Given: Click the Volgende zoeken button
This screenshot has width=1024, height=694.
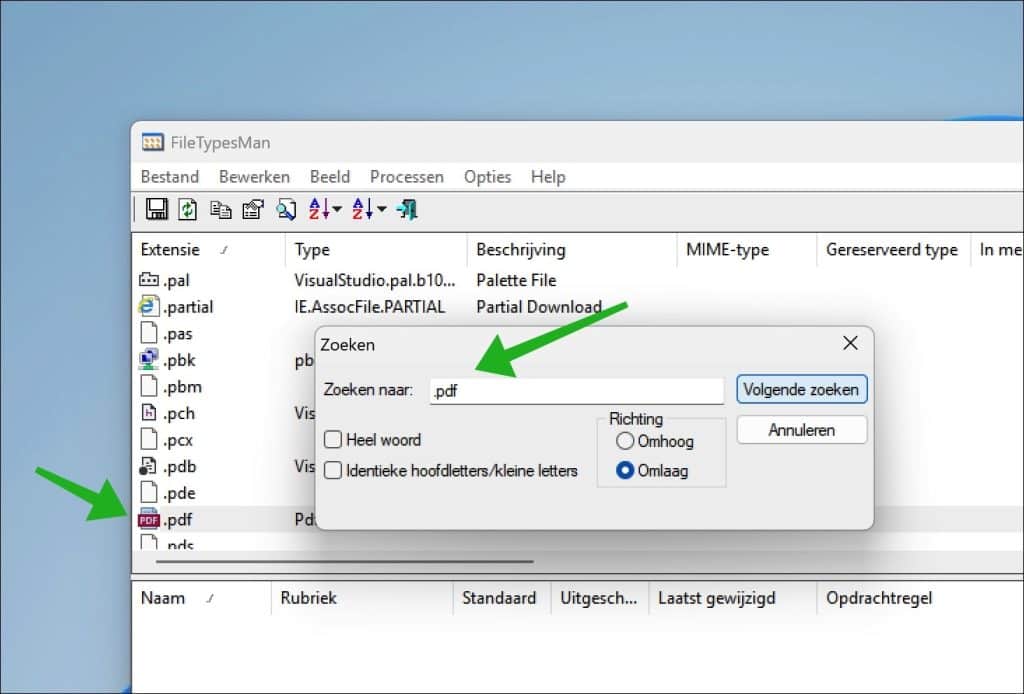Looking at the screenshot, I should coord(801,389).
